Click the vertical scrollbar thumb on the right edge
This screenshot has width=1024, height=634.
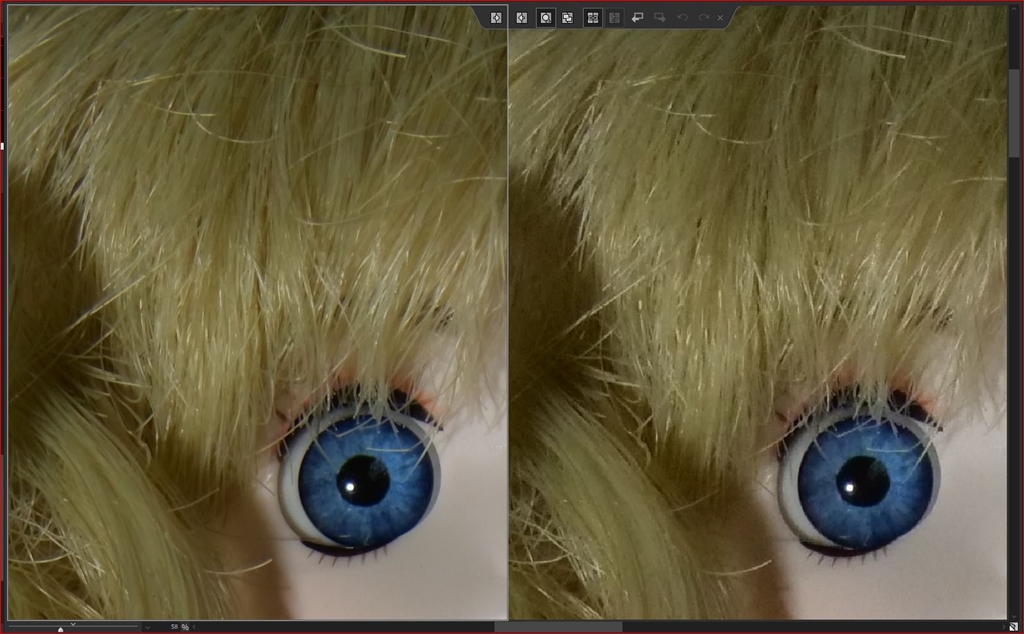point(1014,112)
